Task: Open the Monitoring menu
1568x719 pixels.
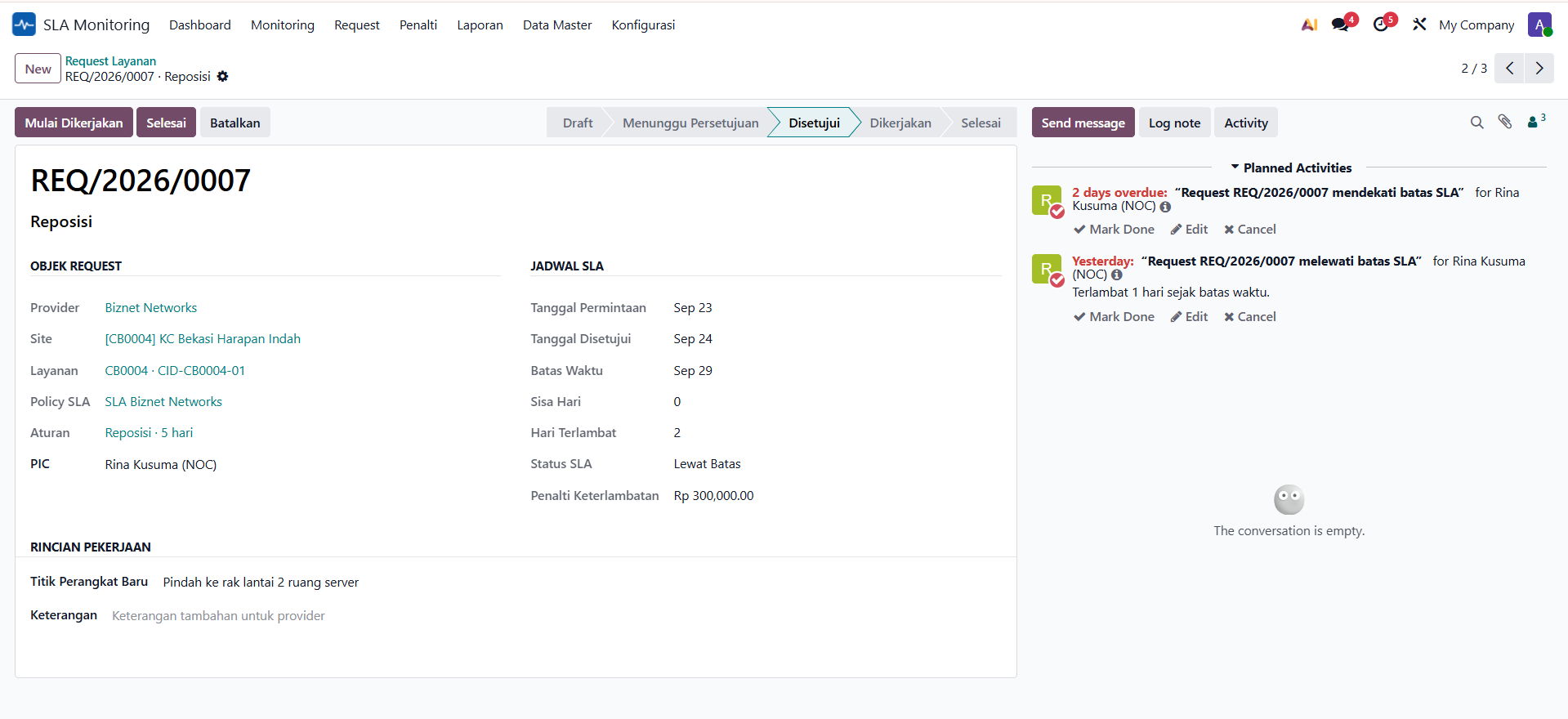Action: pyautogui.click(x=283, y=25)
